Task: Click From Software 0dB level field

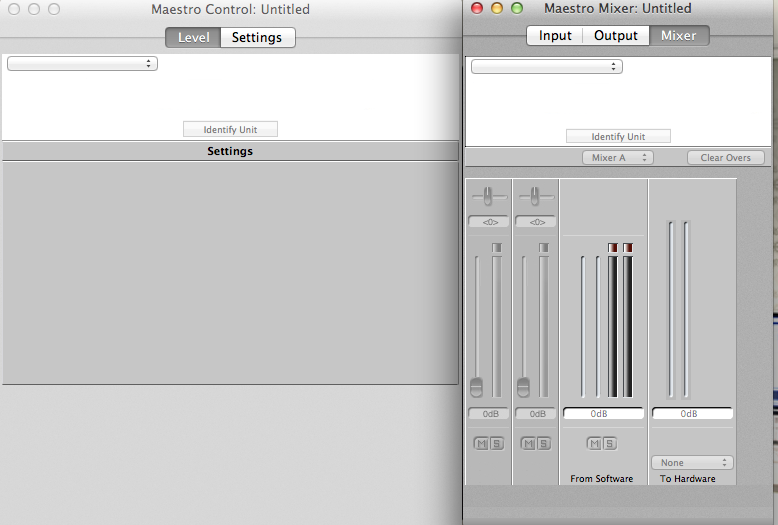Action: click(603, 413)
